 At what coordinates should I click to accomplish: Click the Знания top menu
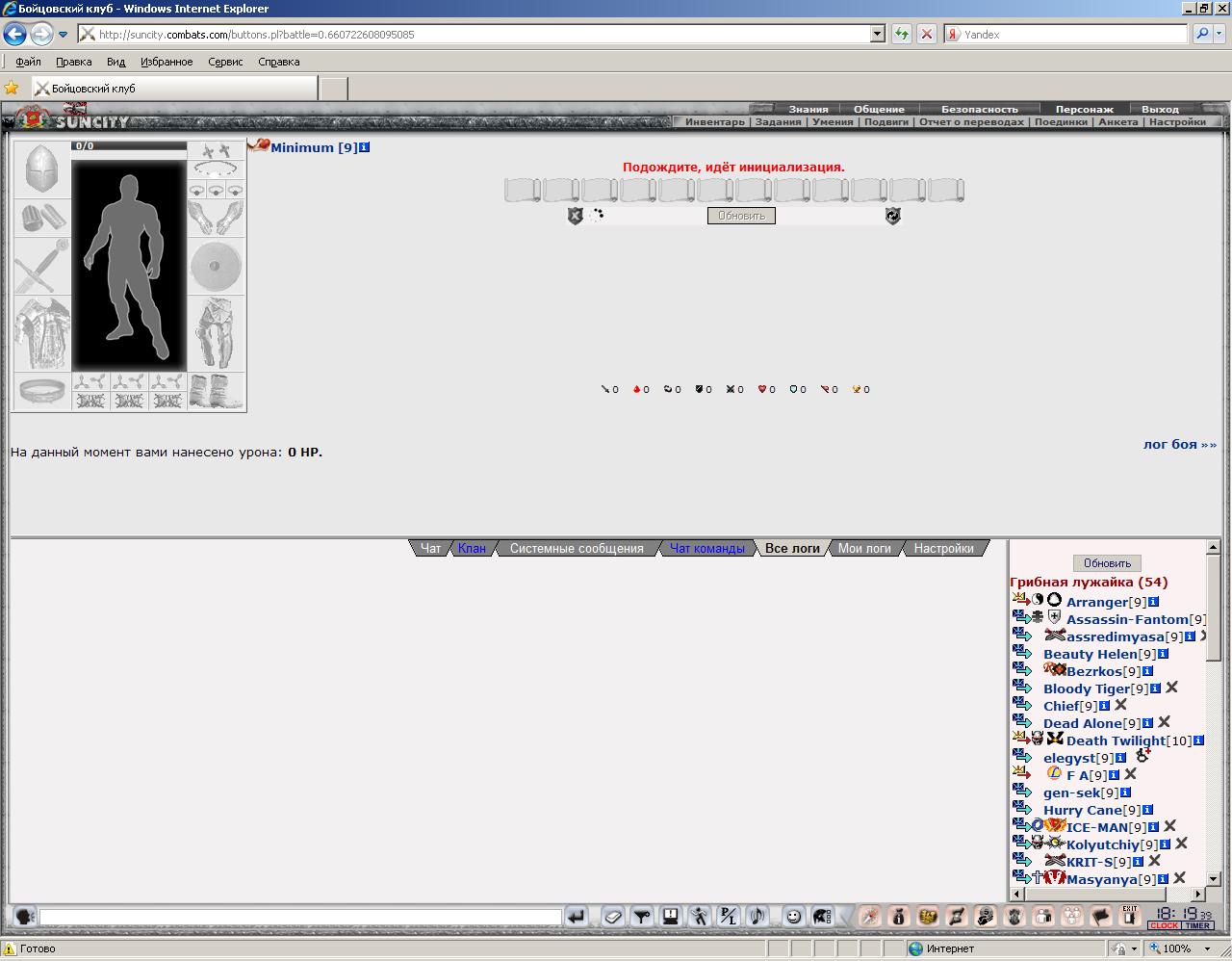pos(808,109)
